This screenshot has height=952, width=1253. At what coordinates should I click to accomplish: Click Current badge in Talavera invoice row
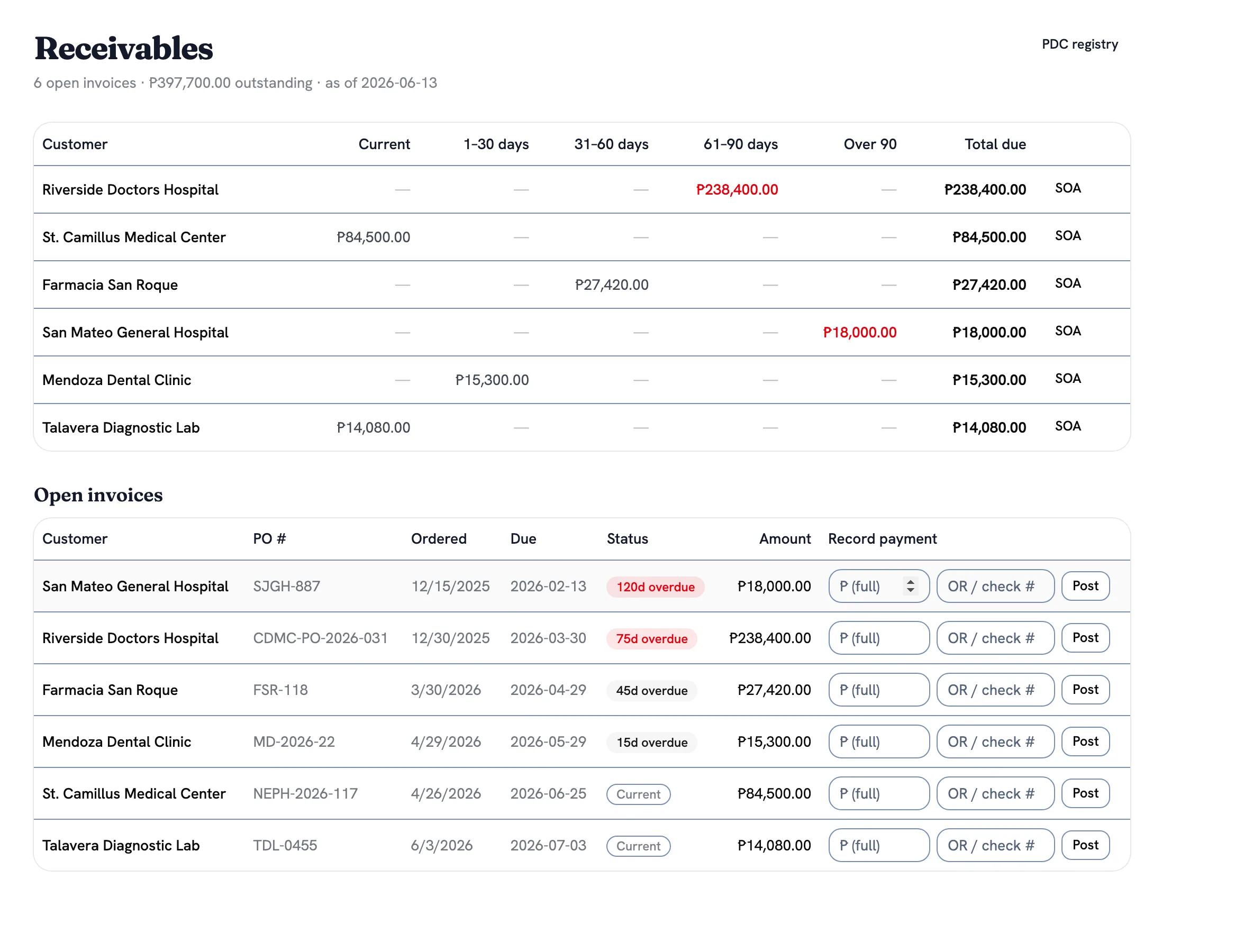pyautogui.click(x=638, y=846)
